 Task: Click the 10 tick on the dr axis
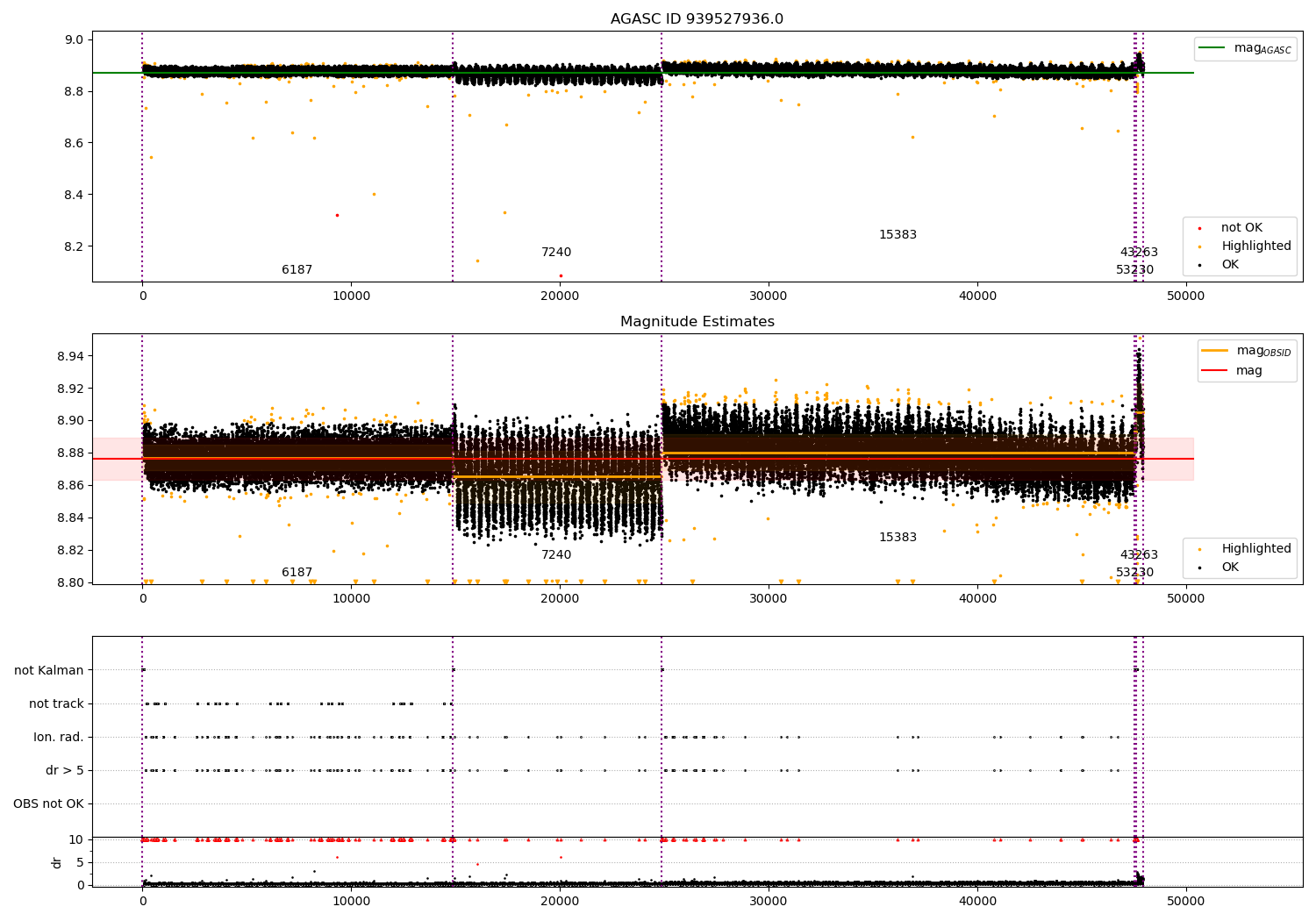point(76,839)
